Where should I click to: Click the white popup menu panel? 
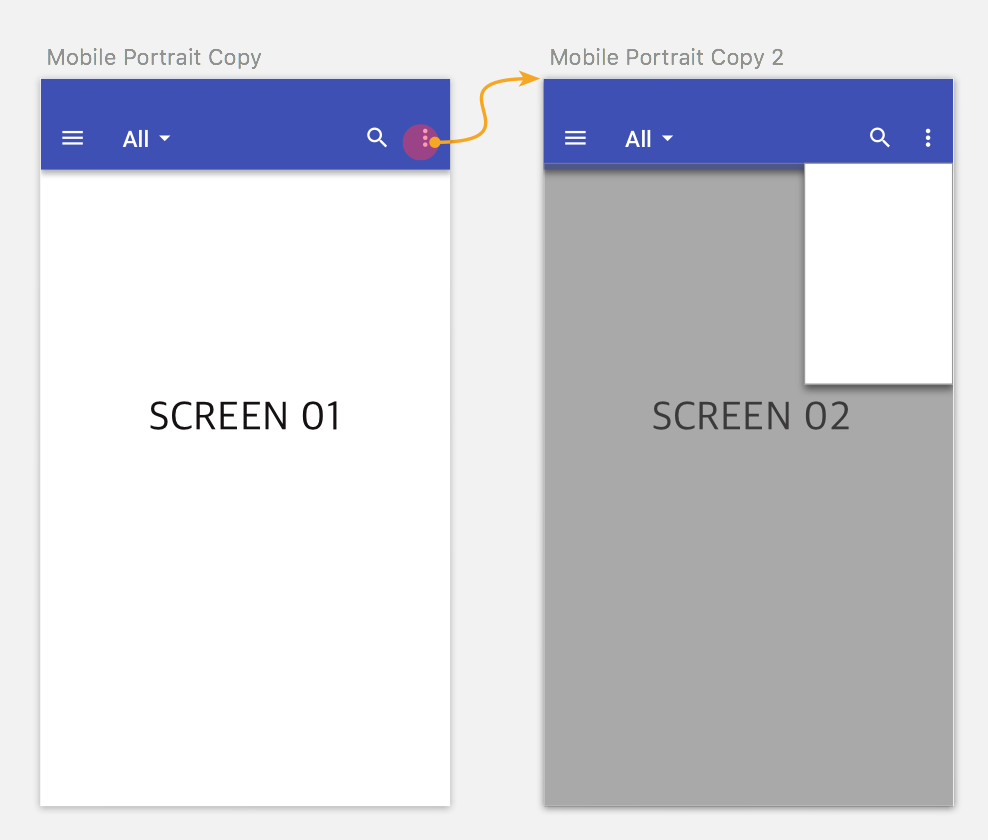click(x=878, y=273)
